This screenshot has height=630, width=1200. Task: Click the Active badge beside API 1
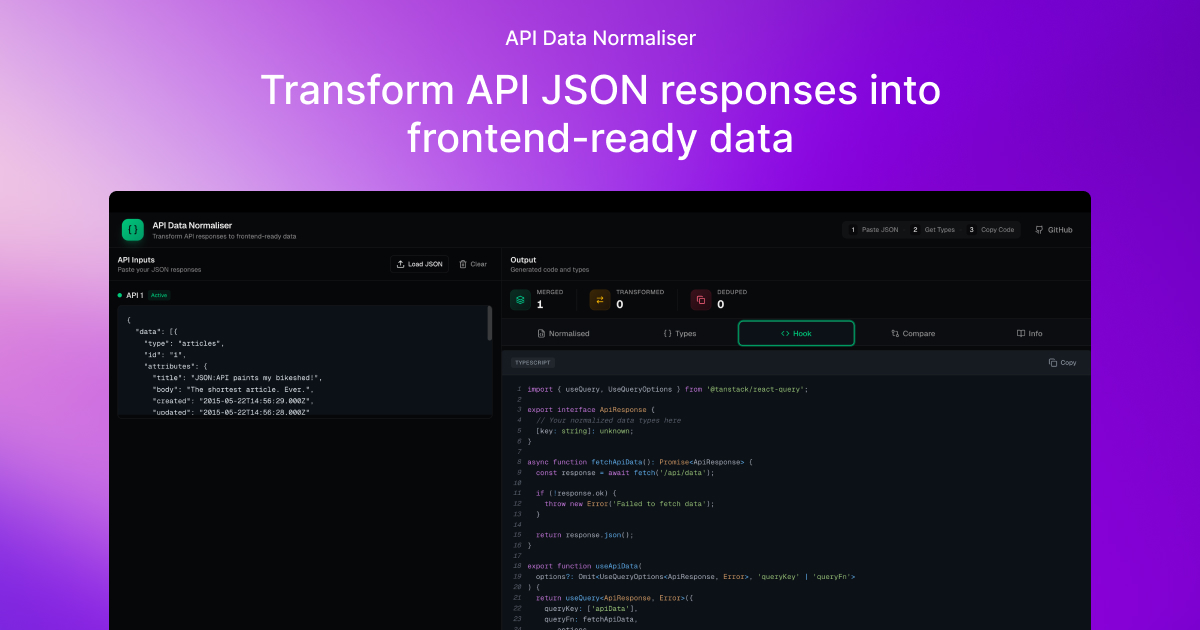tap(160, 295)
